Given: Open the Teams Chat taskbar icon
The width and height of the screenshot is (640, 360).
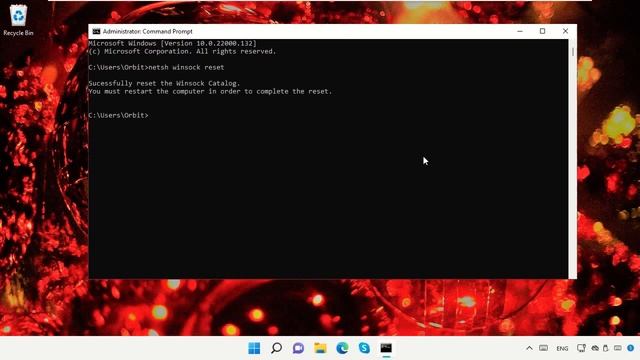Looking at the screenshot, I should [x=298, y=348].
